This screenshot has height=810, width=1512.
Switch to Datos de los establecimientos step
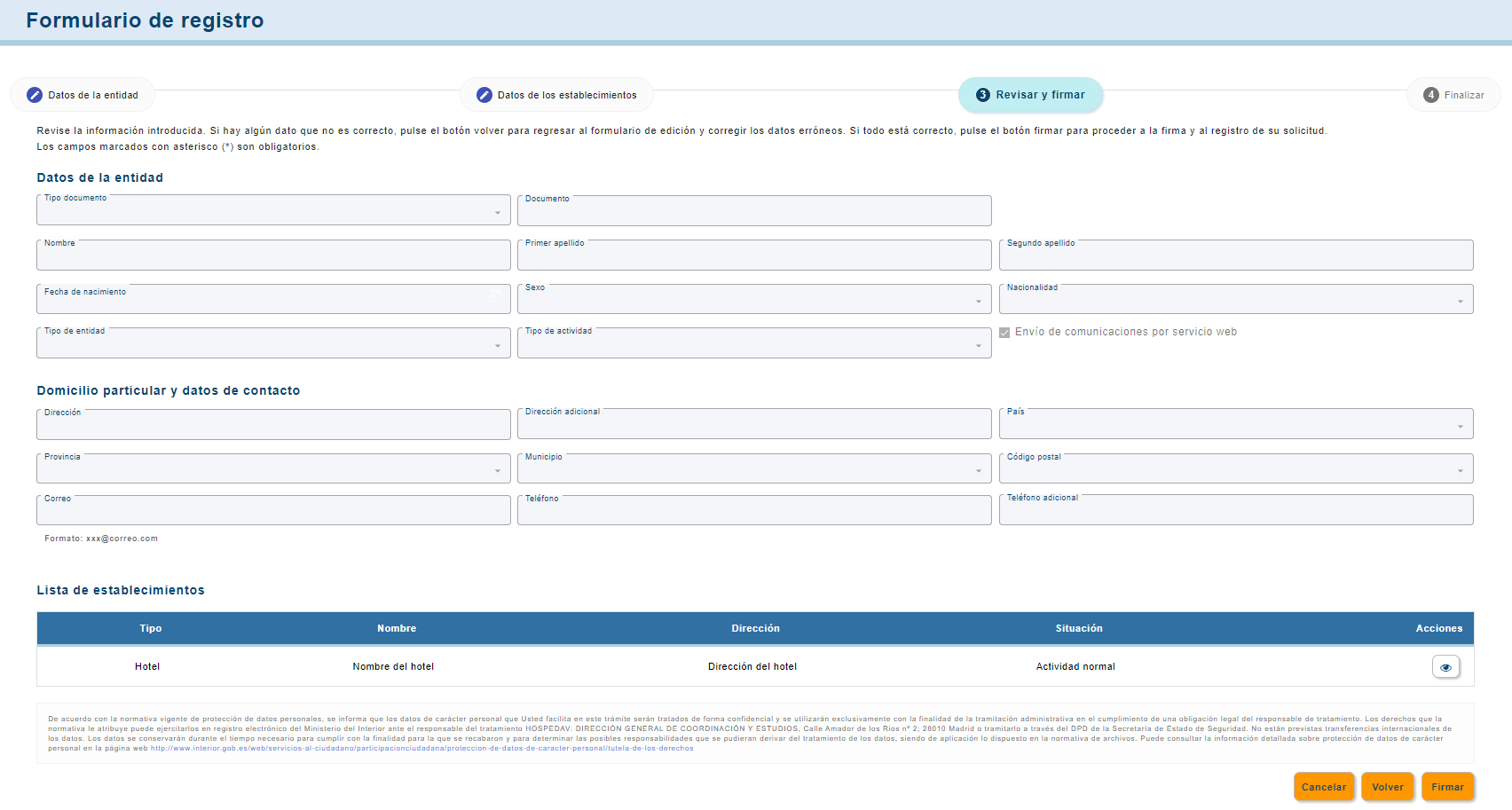[x=556, y=95]
